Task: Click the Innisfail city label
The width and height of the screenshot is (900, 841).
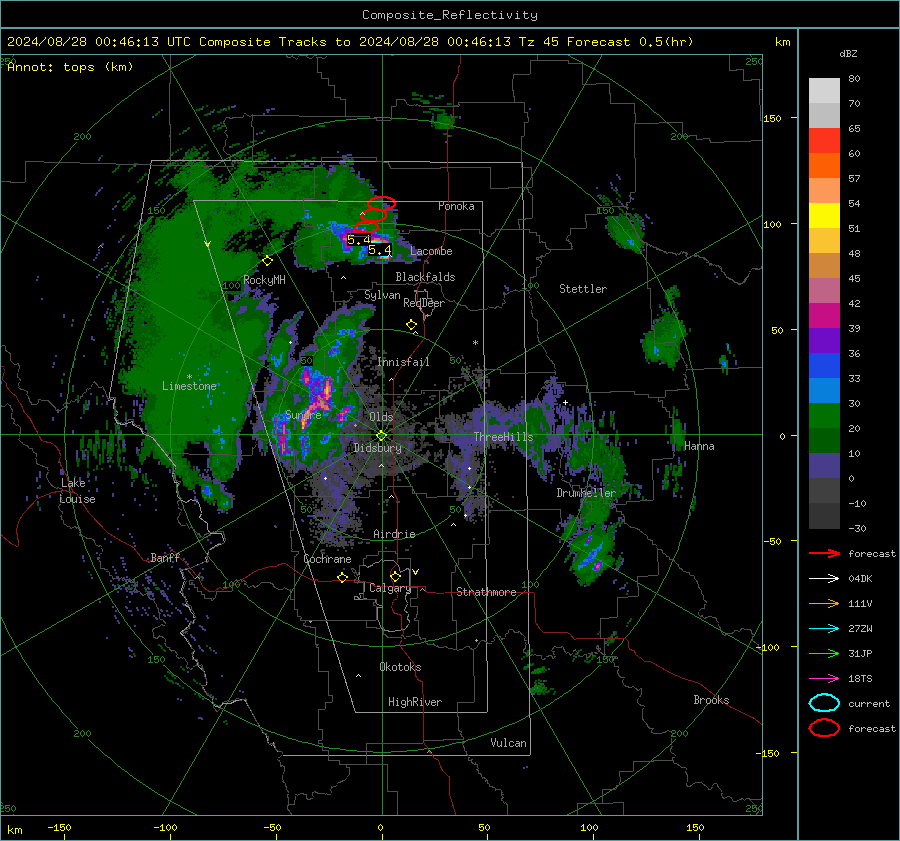Action: [x=403, y=362]
